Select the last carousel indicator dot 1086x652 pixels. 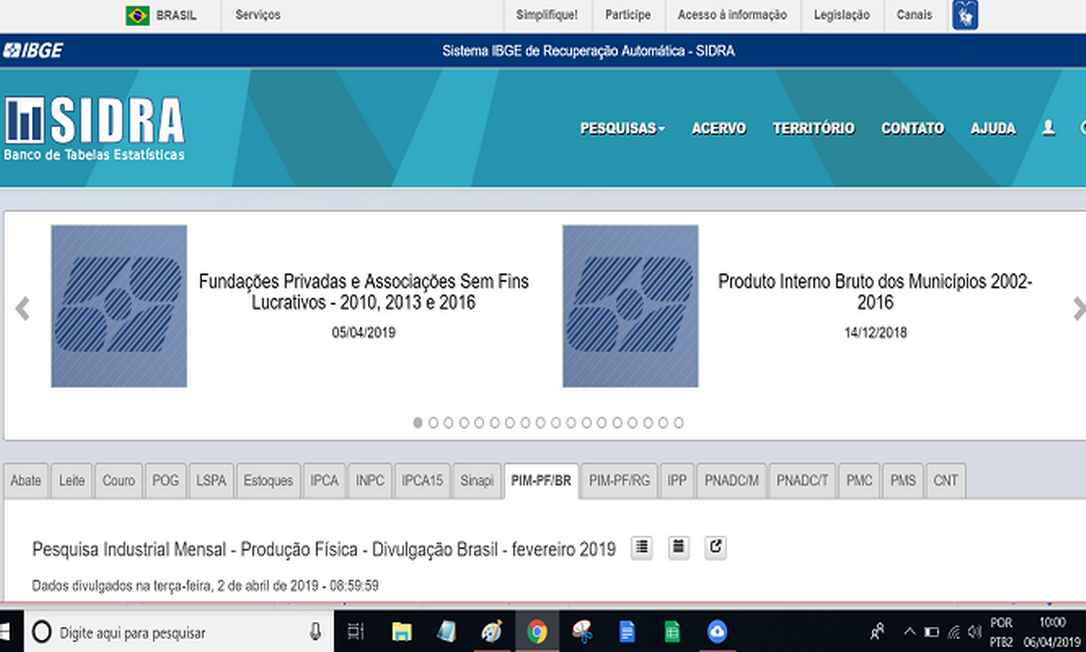[x=678, y=423]
